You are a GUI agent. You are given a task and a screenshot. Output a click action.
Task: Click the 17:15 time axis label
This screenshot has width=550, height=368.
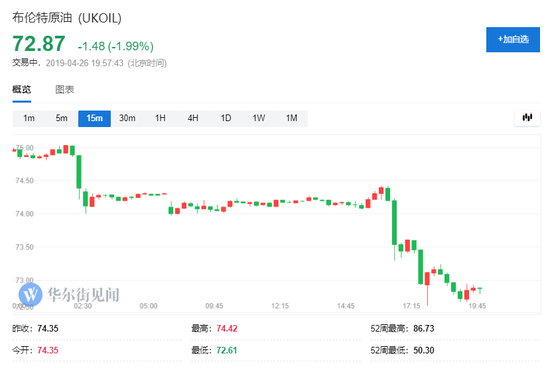(x=411, y=306)
